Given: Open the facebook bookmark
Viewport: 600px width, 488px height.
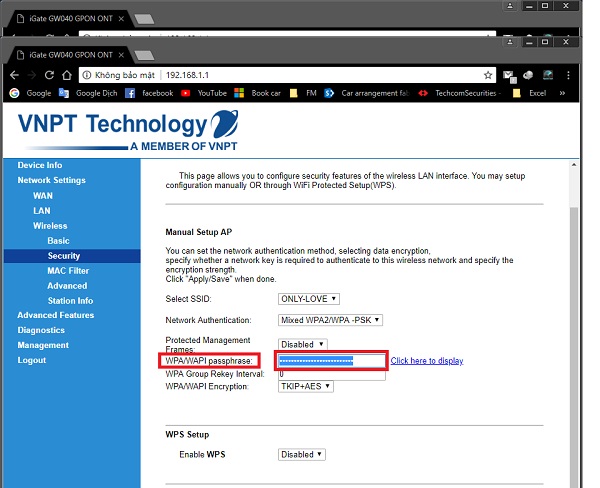Looking at the screenshot, I should pyautogui.click(x=149, y=93).
